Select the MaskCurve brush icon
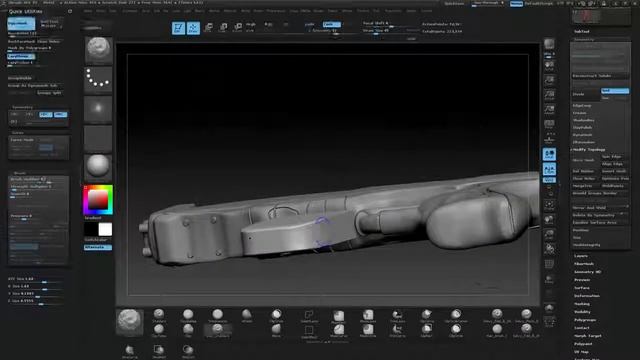 pos(338,330)
